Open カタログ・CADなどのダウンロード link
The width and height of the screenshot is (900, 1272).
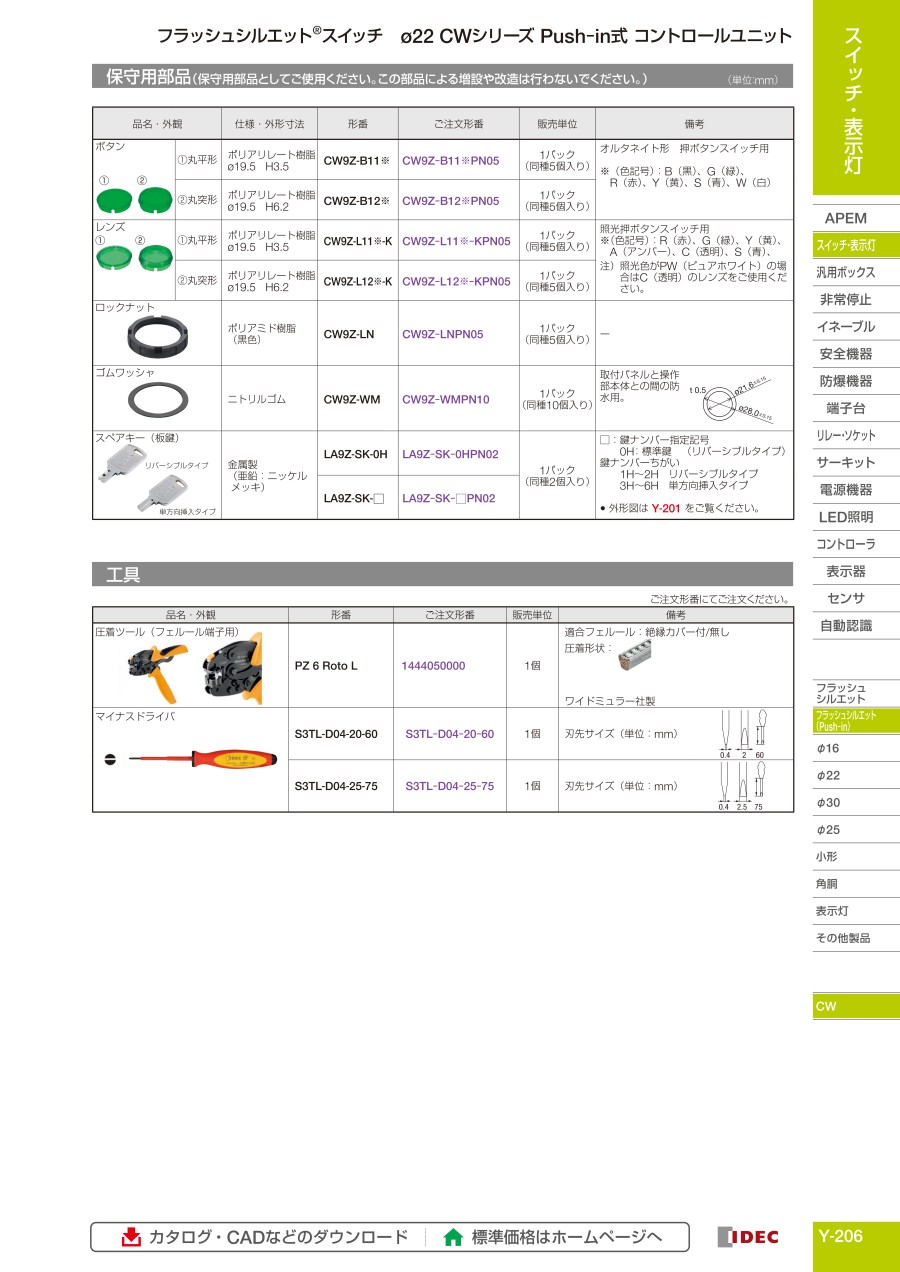(278, 1237)
